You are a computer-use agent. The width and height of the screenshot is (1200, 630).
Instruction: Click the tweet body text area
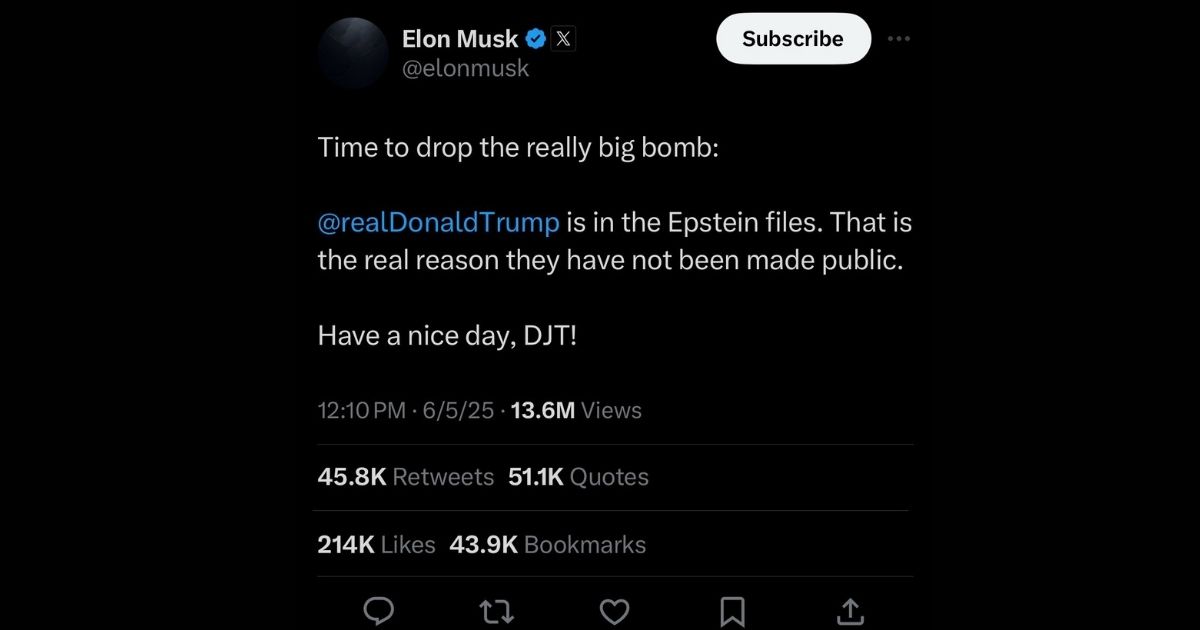pos(614,240)
